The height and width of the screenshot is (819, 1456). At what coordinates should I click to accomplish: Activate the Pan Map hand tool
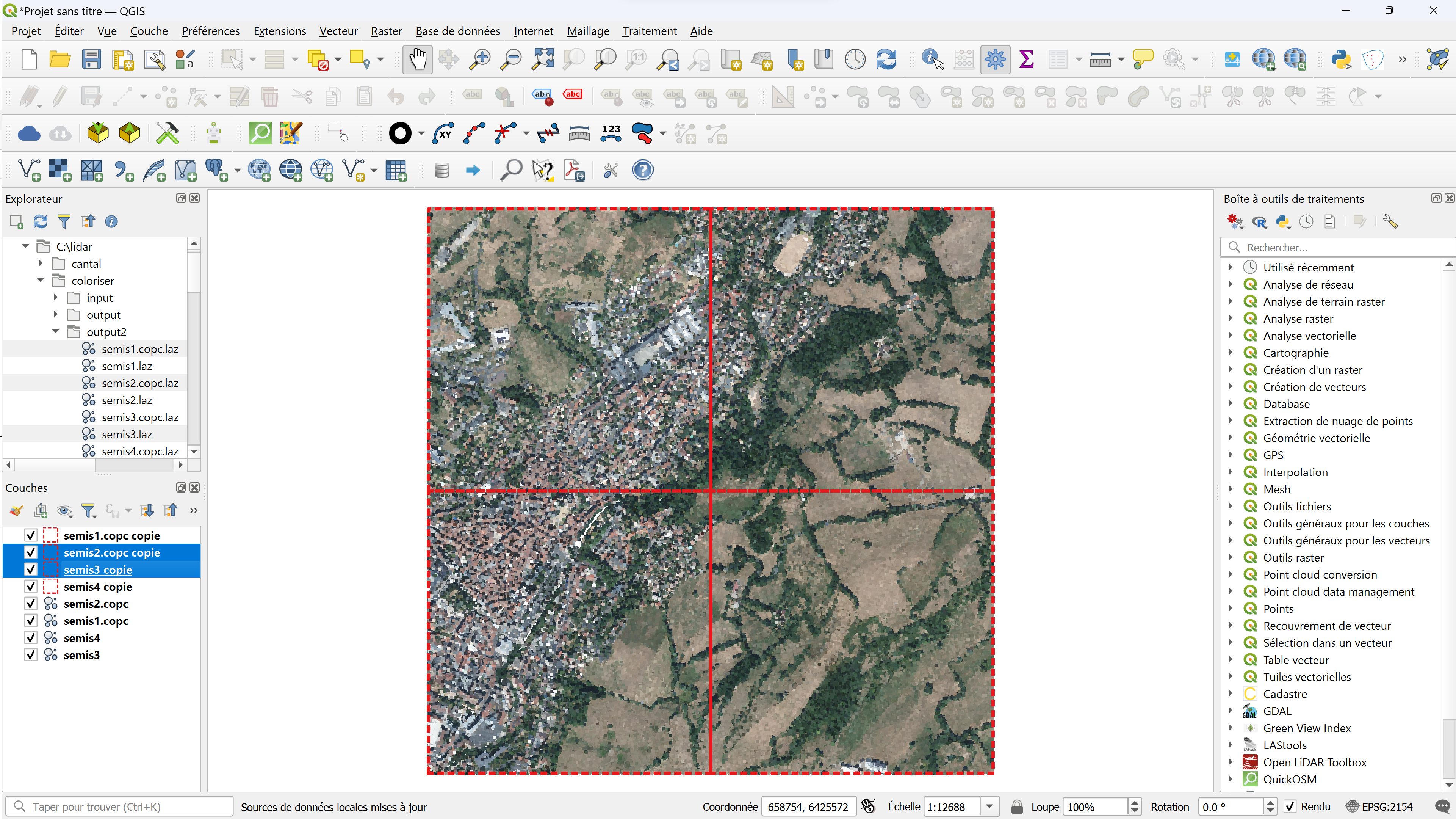418,60
